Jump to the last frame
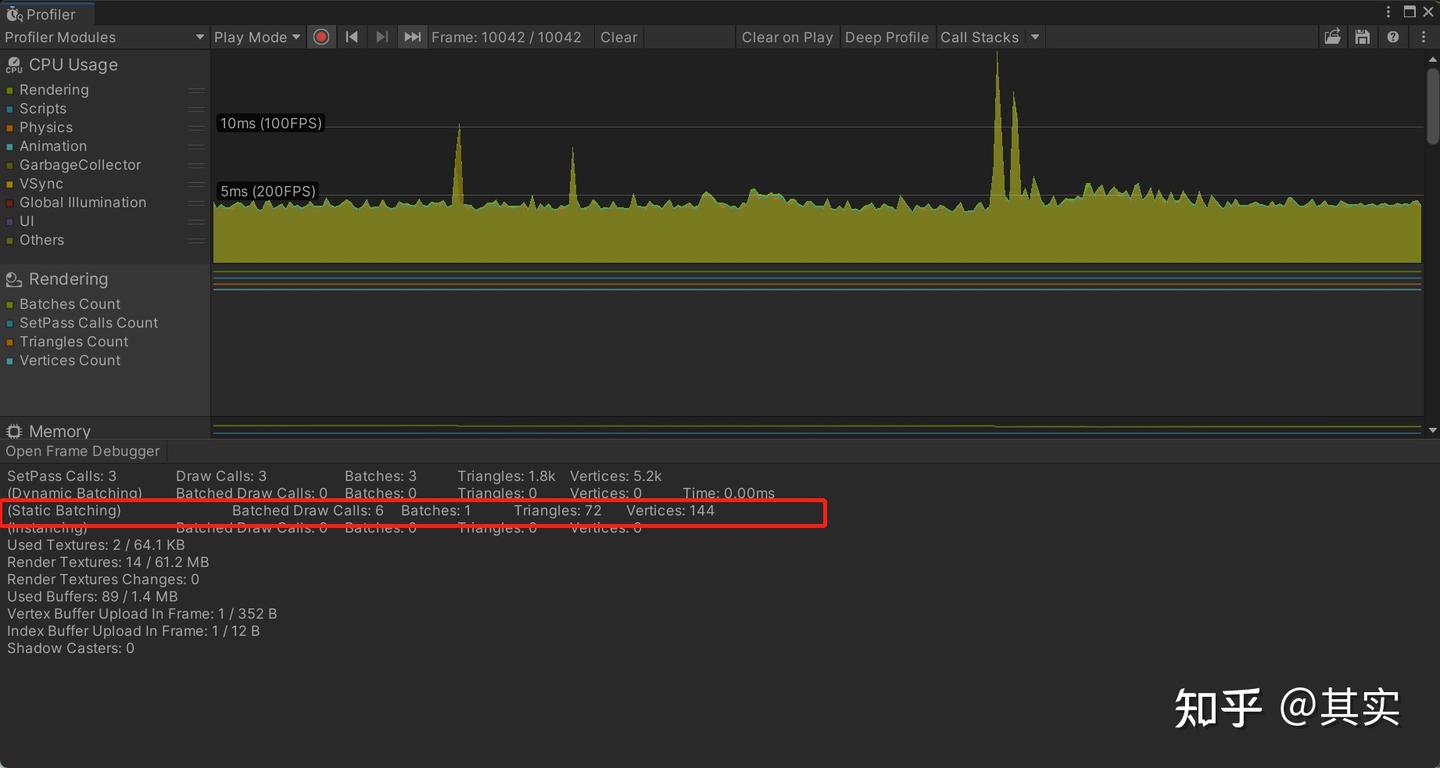 [x=412, y=36]
